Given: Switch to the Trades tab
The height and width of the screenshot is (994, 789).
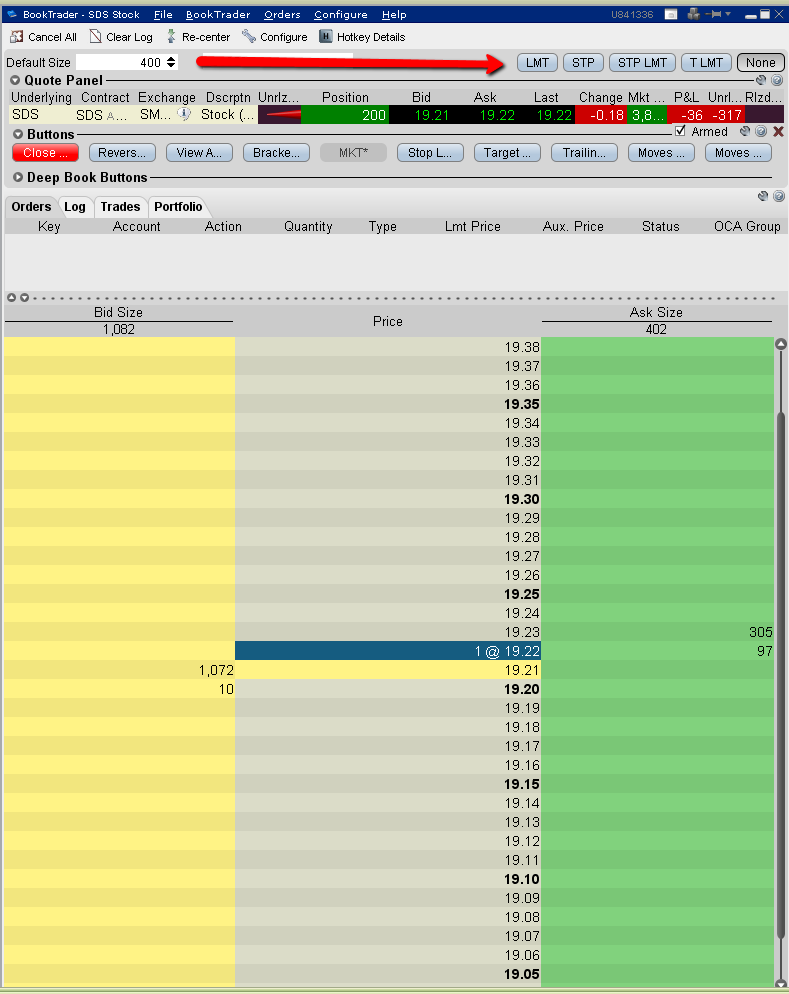Looking at the screenshot, I should pos(120,207).
